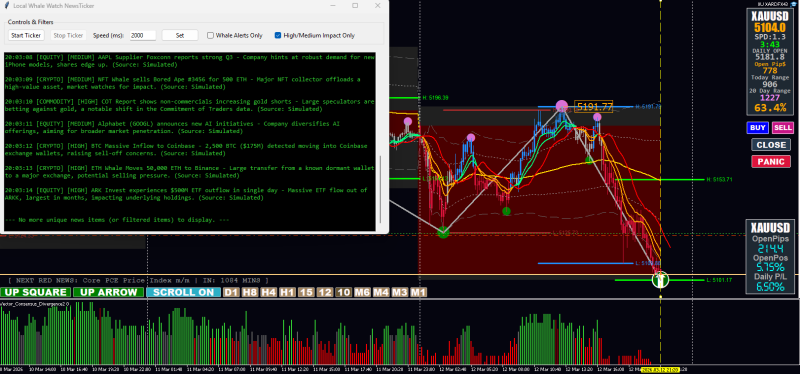Toggle the UP SQUARE button
The height and width of the screenshot is (374, 800).
pos(36,292)
